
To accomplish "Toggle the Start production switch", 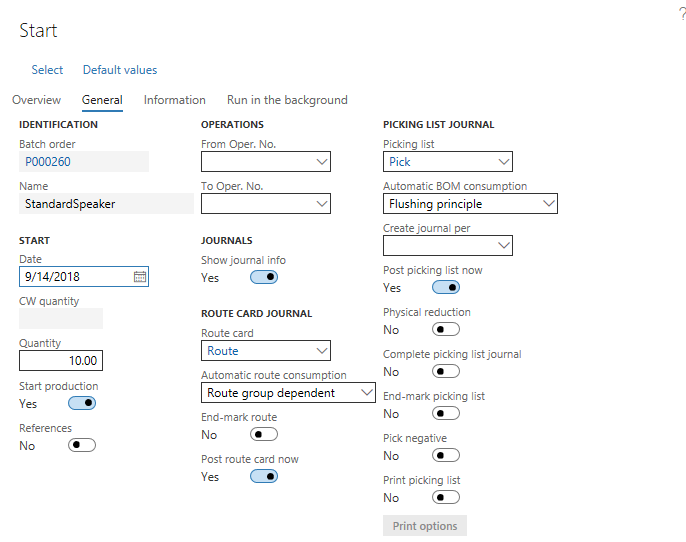I will 82,403.
